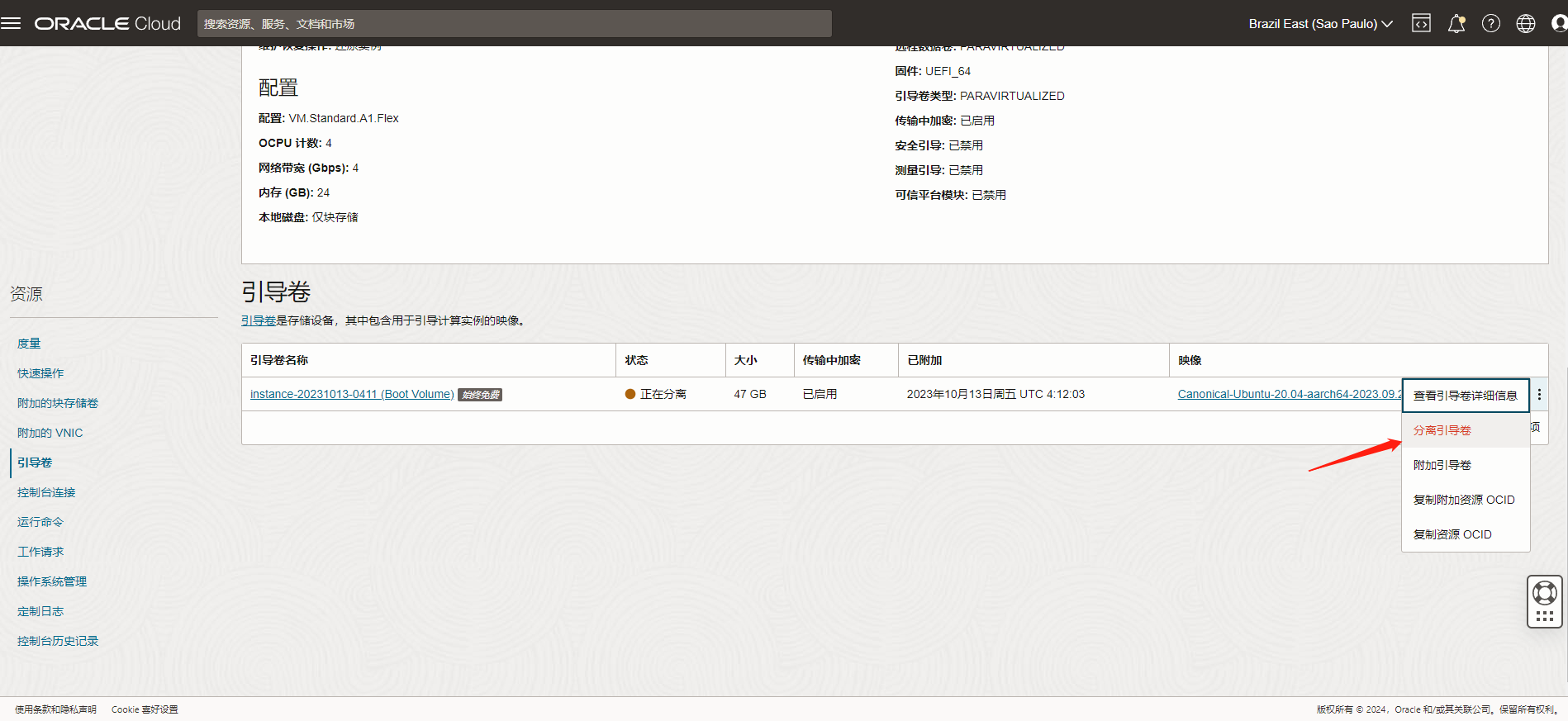Open the help question mark icon
The image size is (1568, 721).
pyautogui.click(x=1490, y=23)
